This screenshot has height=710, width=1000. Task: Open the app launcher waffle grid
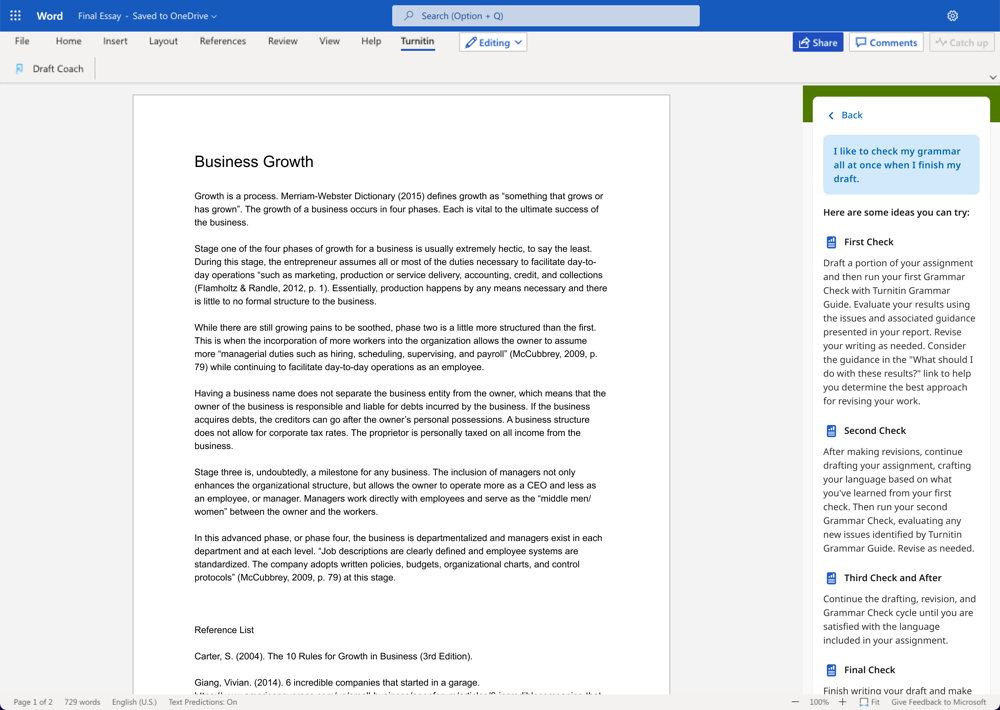(15, 15)
